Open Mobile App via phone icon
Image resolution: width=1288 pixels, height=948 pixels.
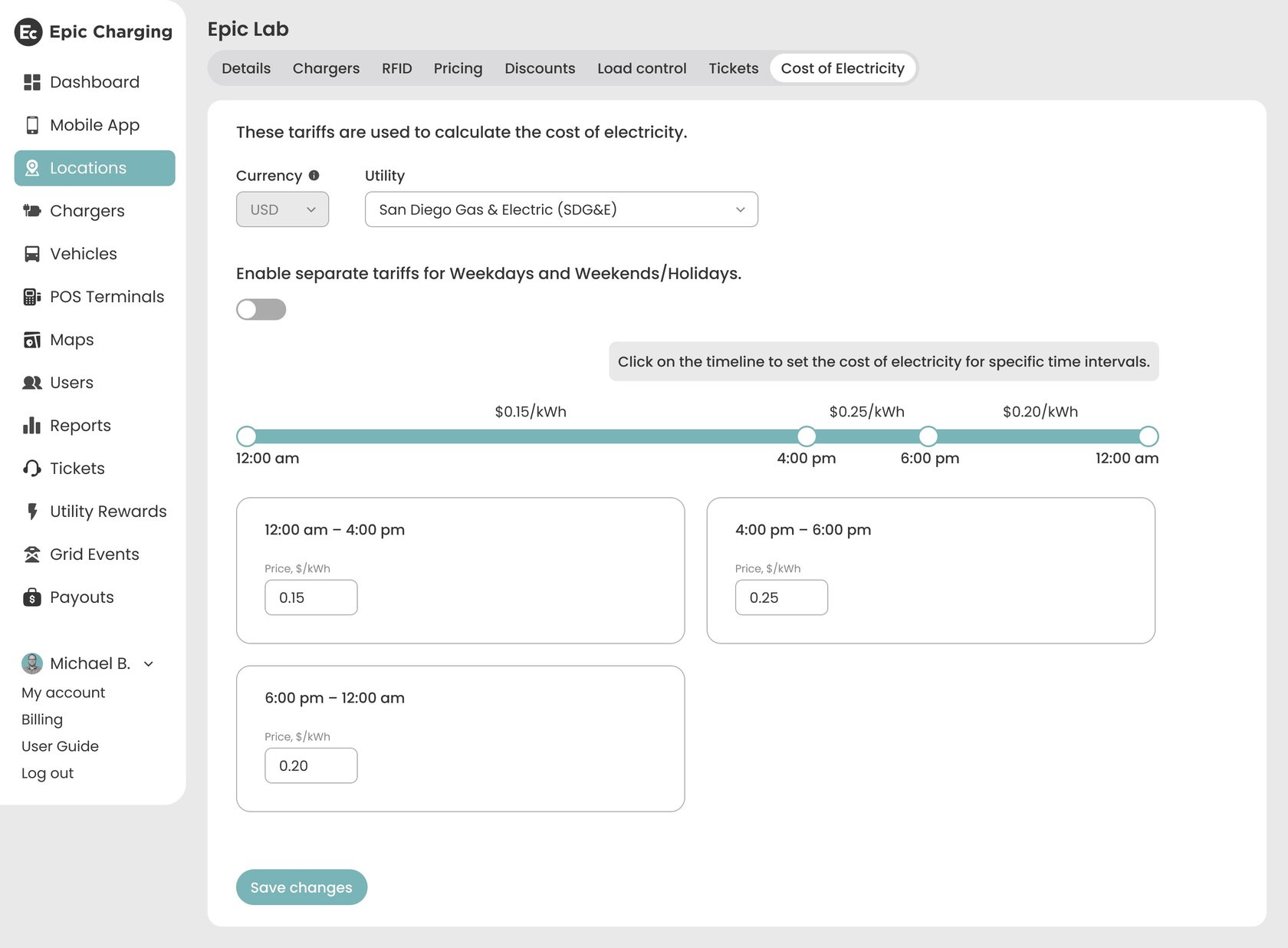tap(31, 125)
